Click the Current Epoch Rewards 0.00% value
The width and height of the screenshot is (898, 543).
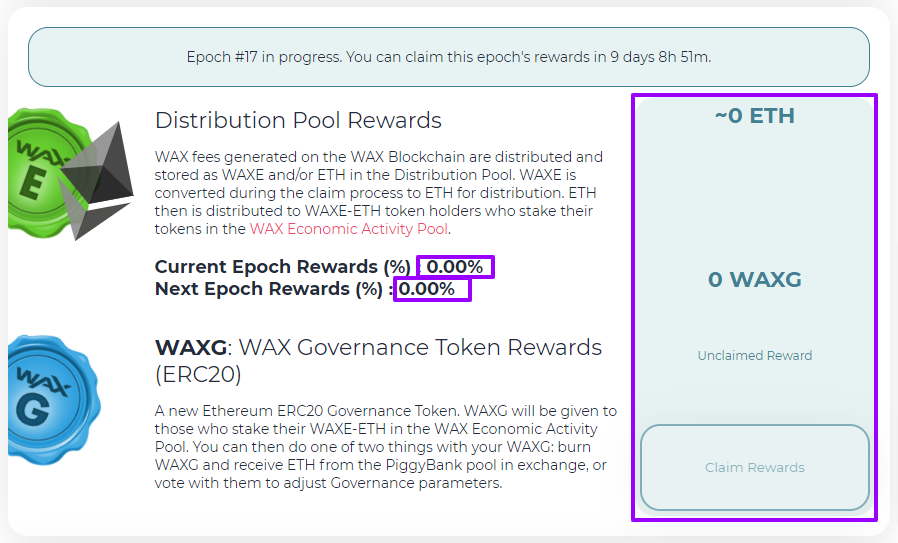pos(455,267)
